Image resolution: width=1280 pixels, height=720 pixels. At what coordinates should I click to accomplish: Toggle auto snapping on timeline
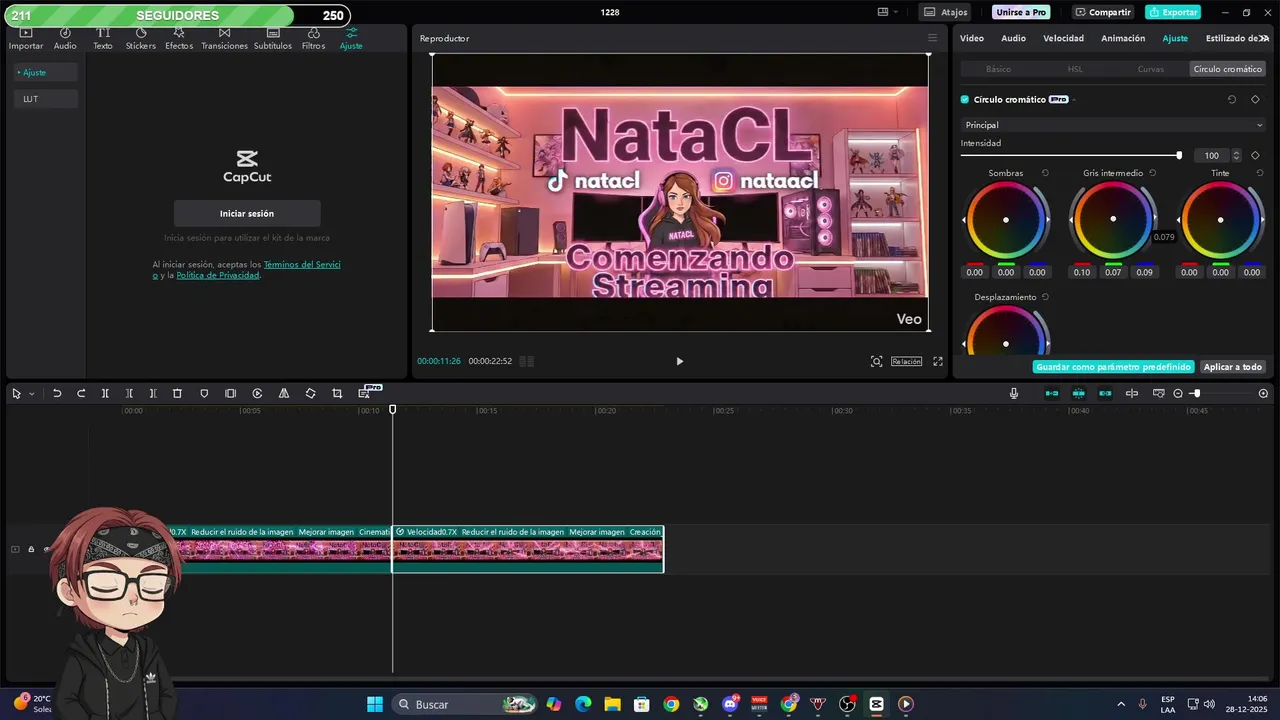pos(1079,394)
